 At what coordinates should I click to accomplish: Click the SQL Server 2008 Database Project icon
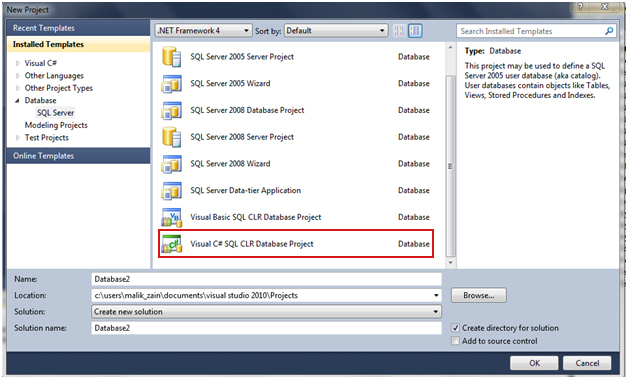pos(171,111)
